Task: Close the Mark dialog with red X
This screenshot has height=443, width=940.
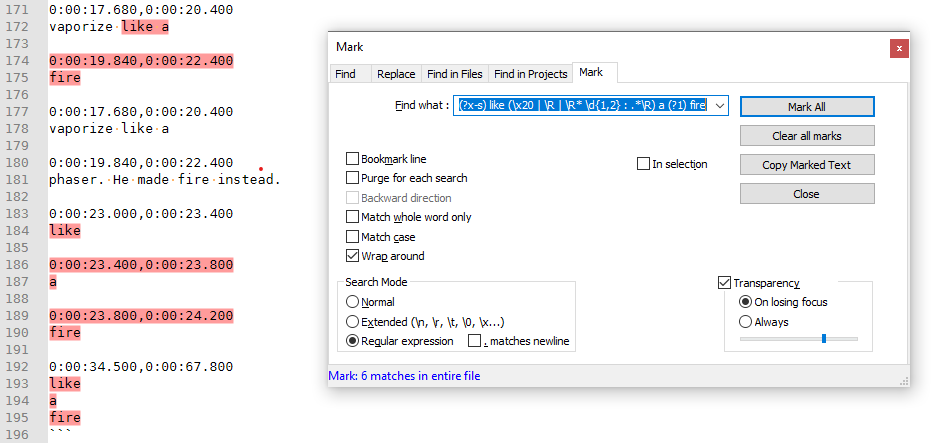Action: pos(899,48)
